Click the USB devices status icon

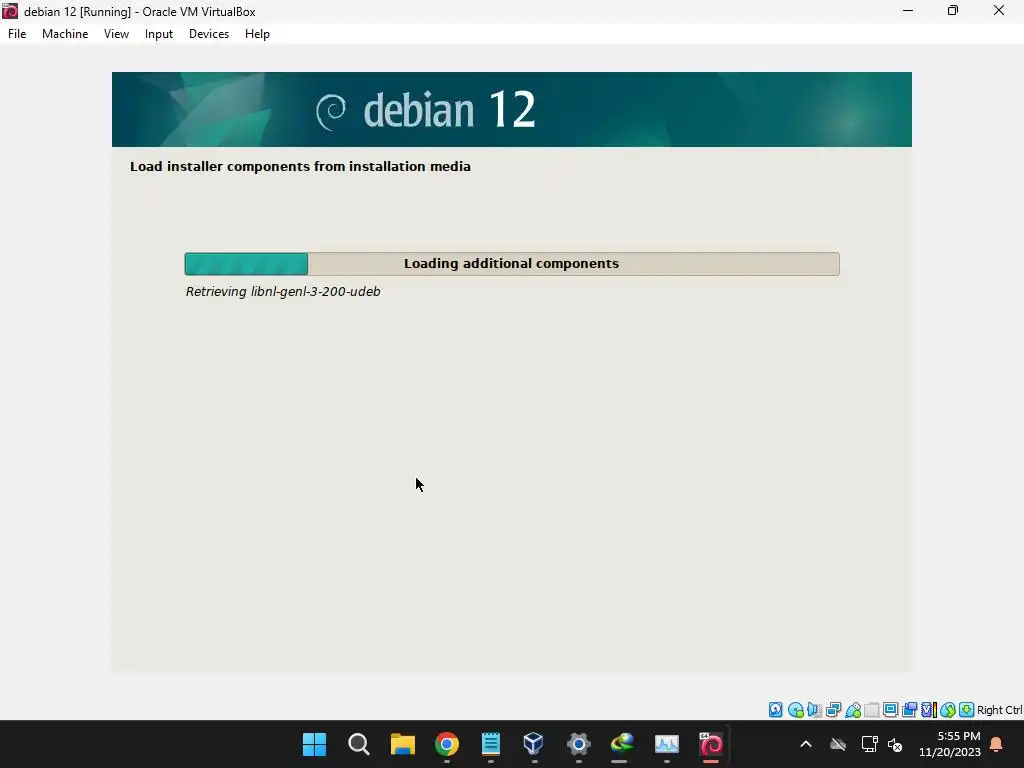tap(853, 710)
